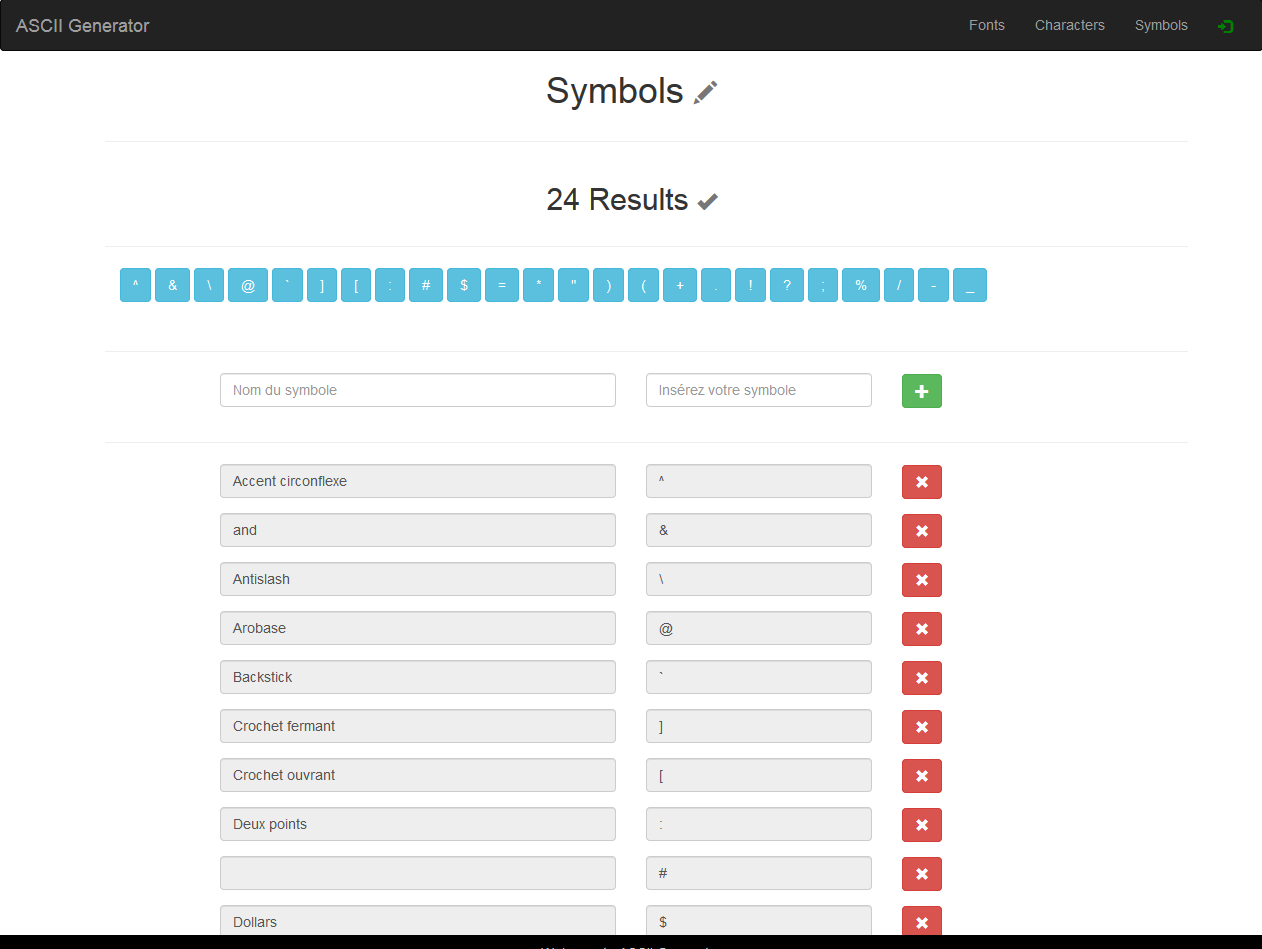Viewport: 1262px width, 949px height.
Task: Click the green plus add symbol button
Action: pos(922,391)
